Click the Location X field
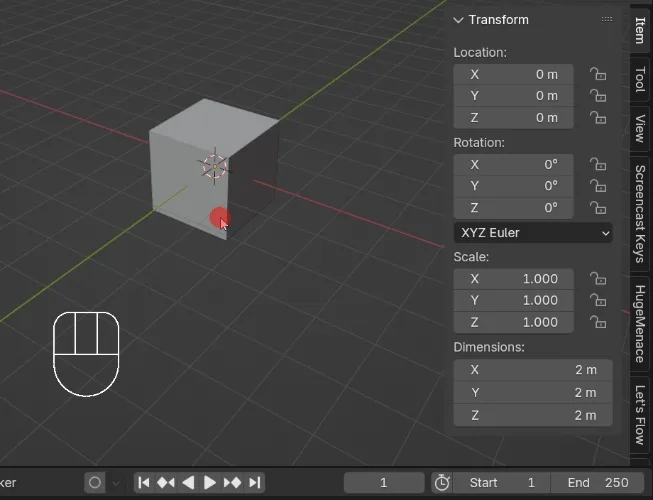 (x=513, y=75)
